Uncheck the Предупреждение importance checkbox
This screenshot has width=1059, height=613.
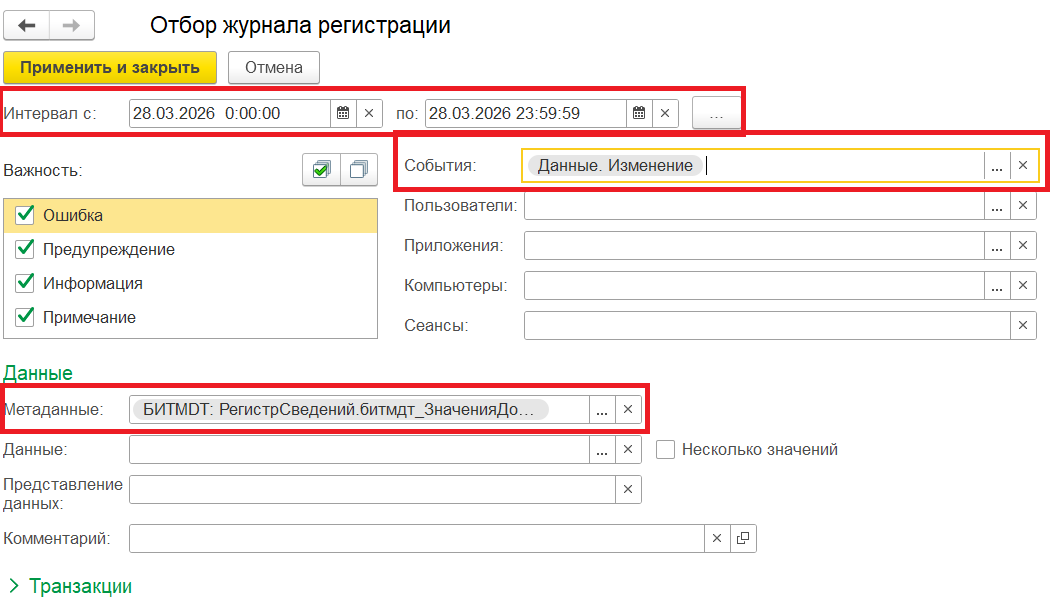25,249
